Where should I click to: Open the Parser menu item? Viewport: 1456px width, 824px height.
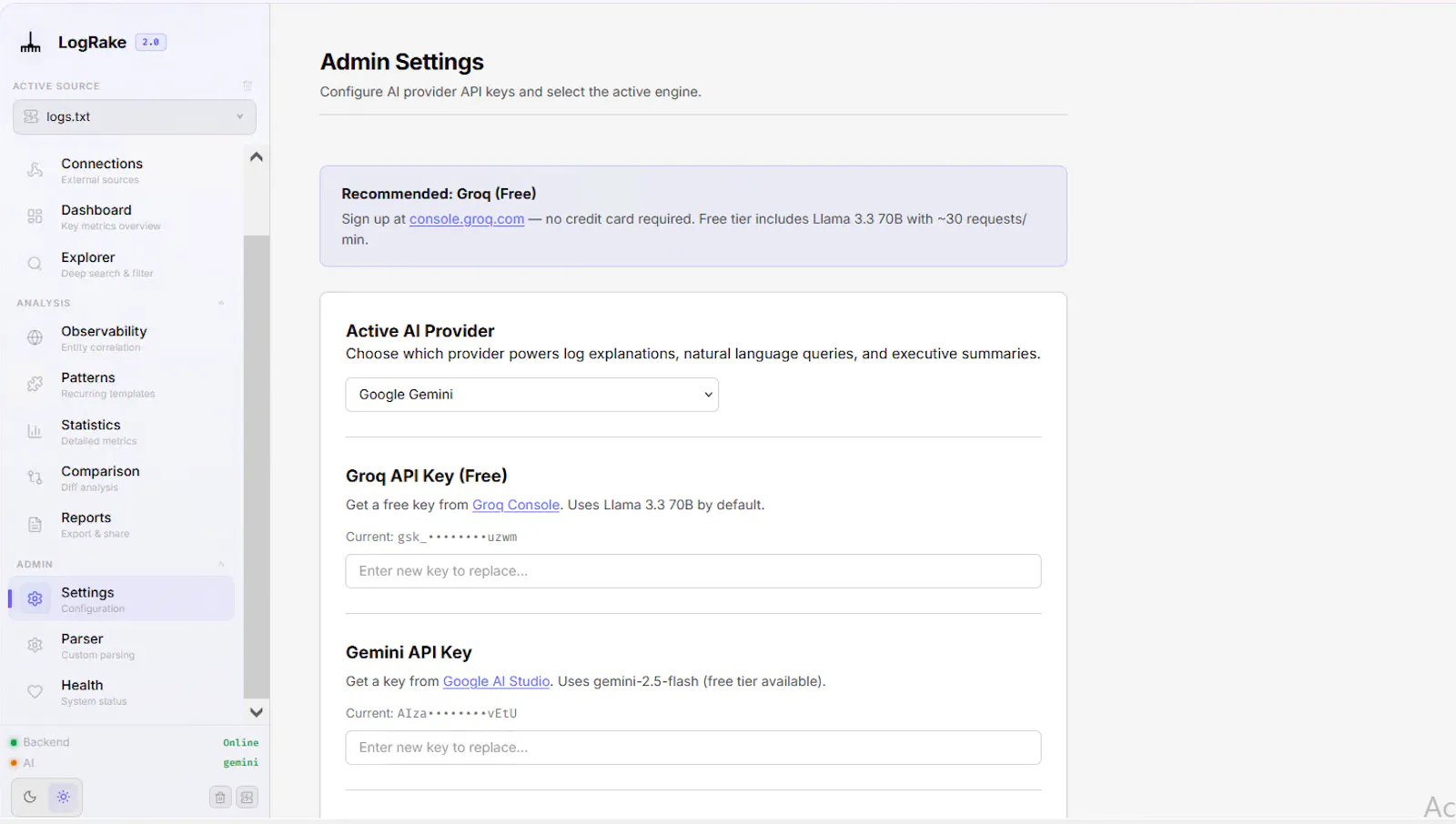(x=122, y=645)
